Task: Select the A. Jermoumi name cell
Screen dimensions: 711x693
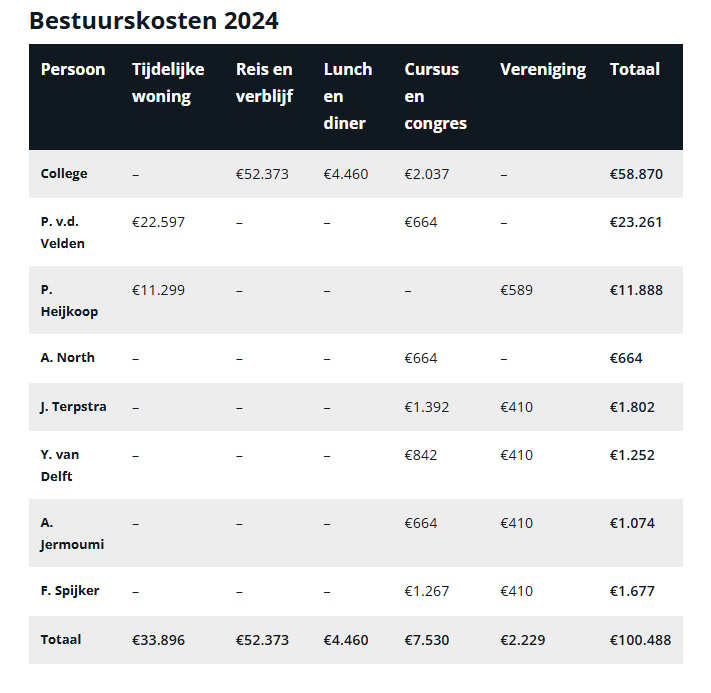Action: click(72, 533)
